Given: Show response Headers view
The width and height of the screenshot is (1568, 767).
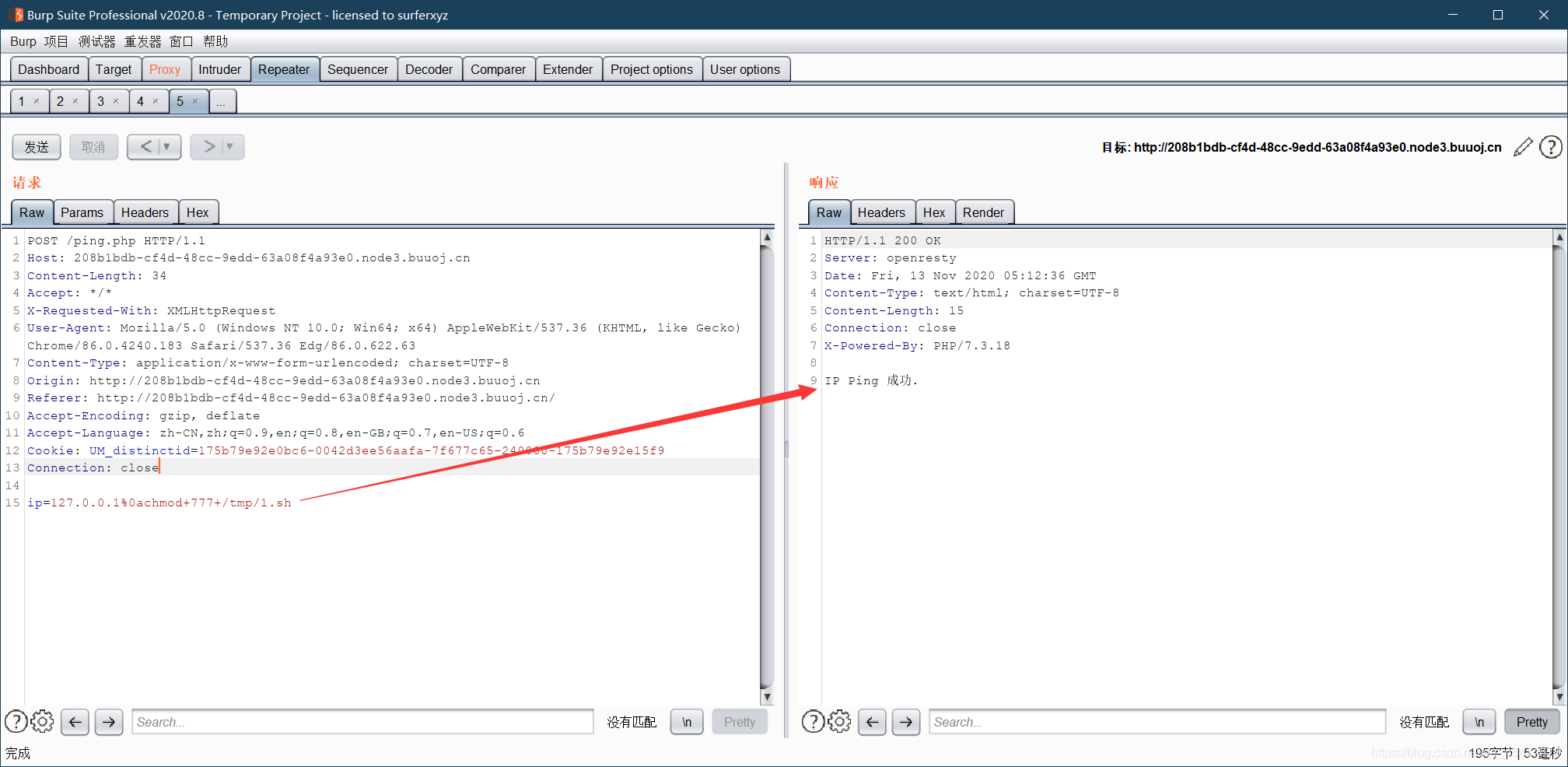Looking at the screenshot, I should coord(881,212).
